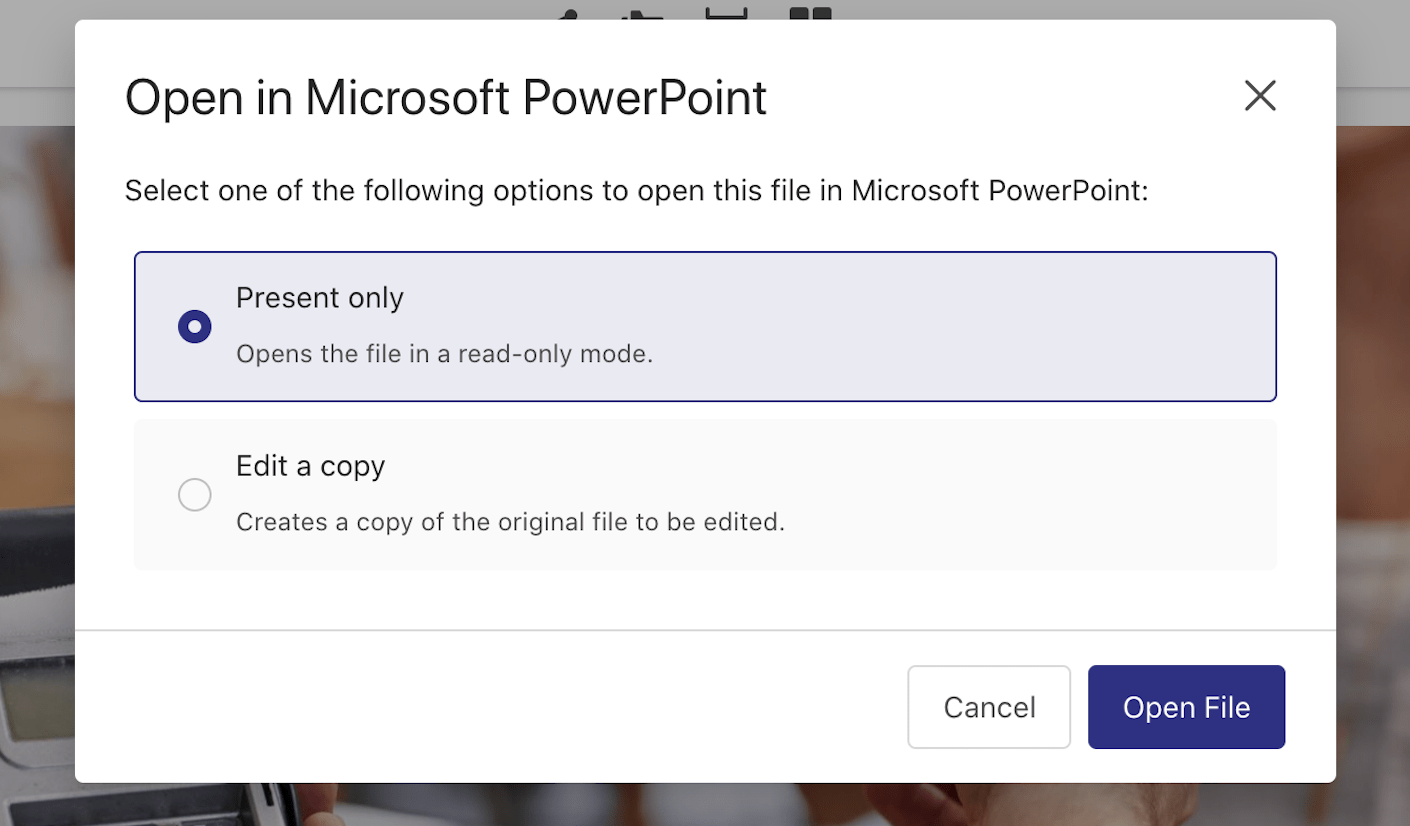
Task: Close the Open in Microsoft PowerPoint dialog
Action: (1260, 96)
